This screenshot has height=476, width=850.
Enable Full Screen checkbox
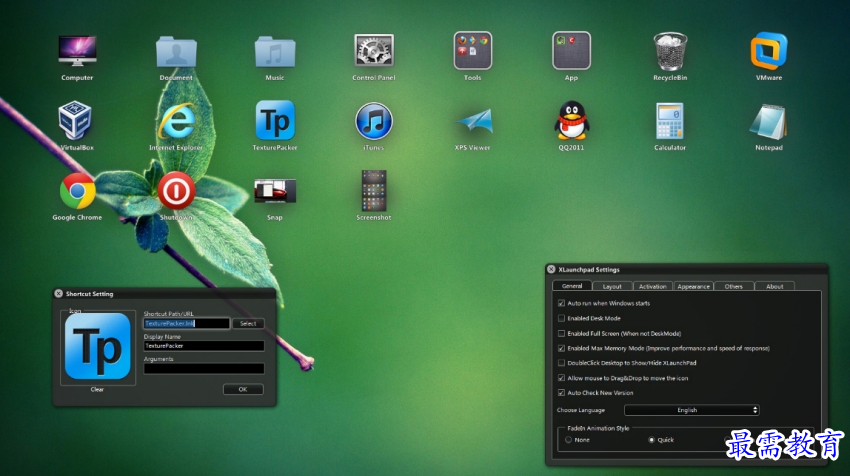click(561, 333)
